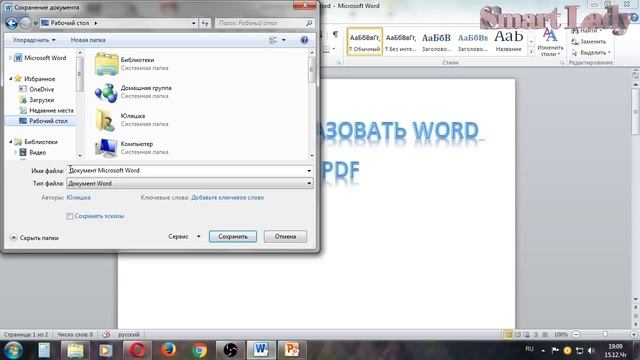Screen dimensions: 640x360
Task: Click the page count in the Word status bar
Action: 26,334
